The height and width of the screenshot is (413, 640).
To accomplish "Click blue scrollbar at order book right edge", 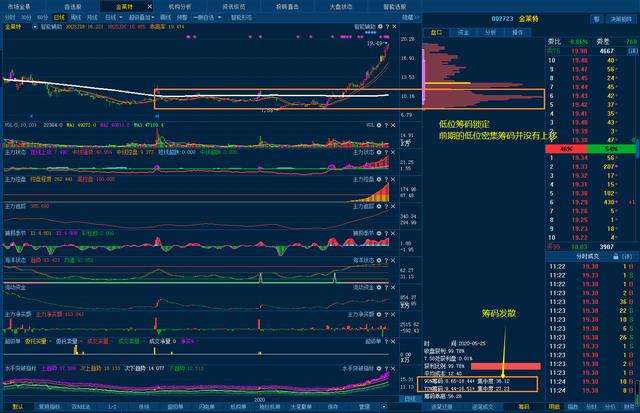I will point(638,149).
